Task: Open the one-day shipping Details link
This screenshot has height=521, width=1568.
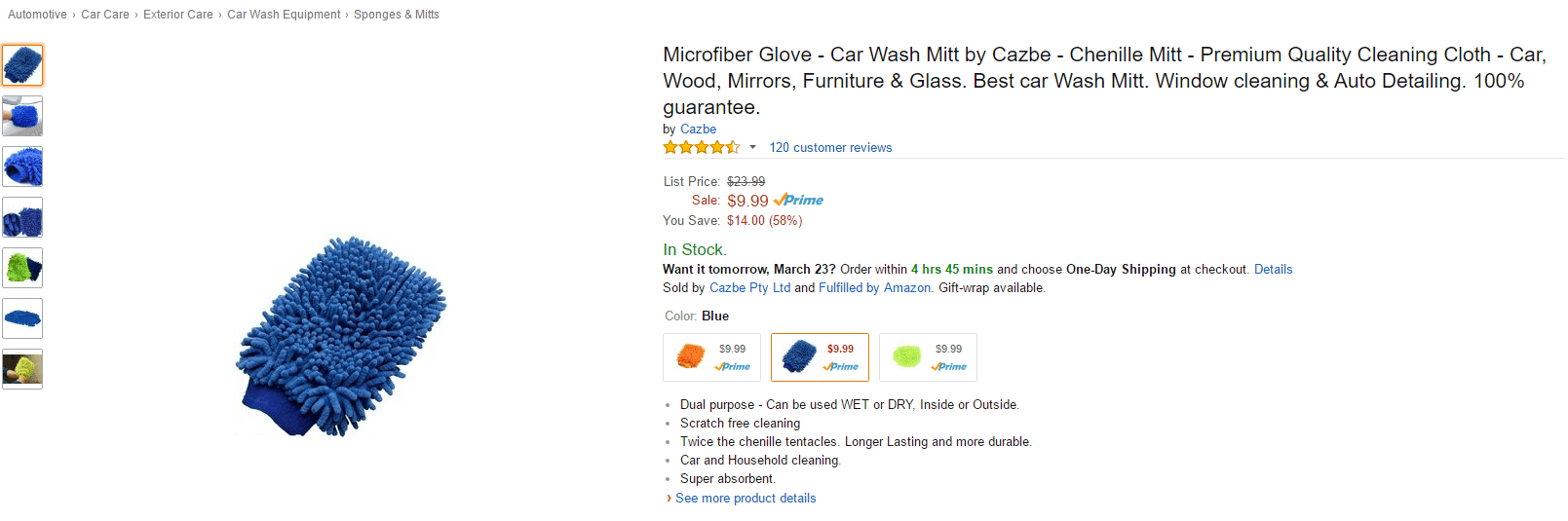Action: (1273, 270)
